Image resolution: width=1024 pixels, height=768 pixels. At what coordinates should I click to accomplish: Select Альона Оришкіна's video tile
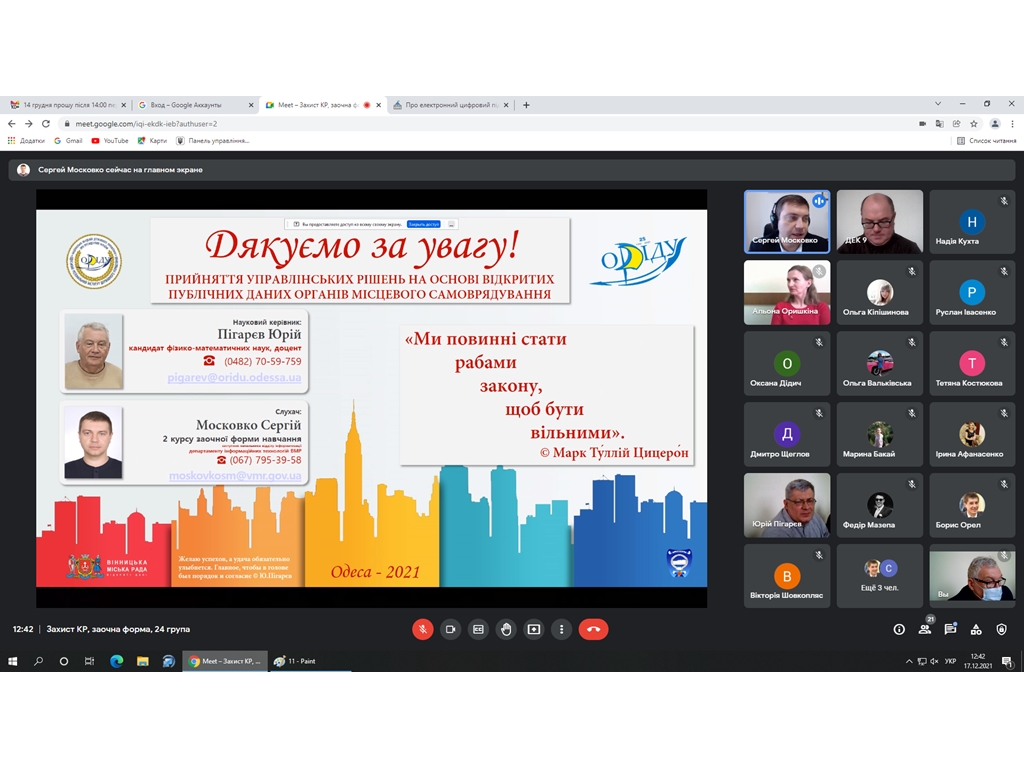click(x=787, y=293)
